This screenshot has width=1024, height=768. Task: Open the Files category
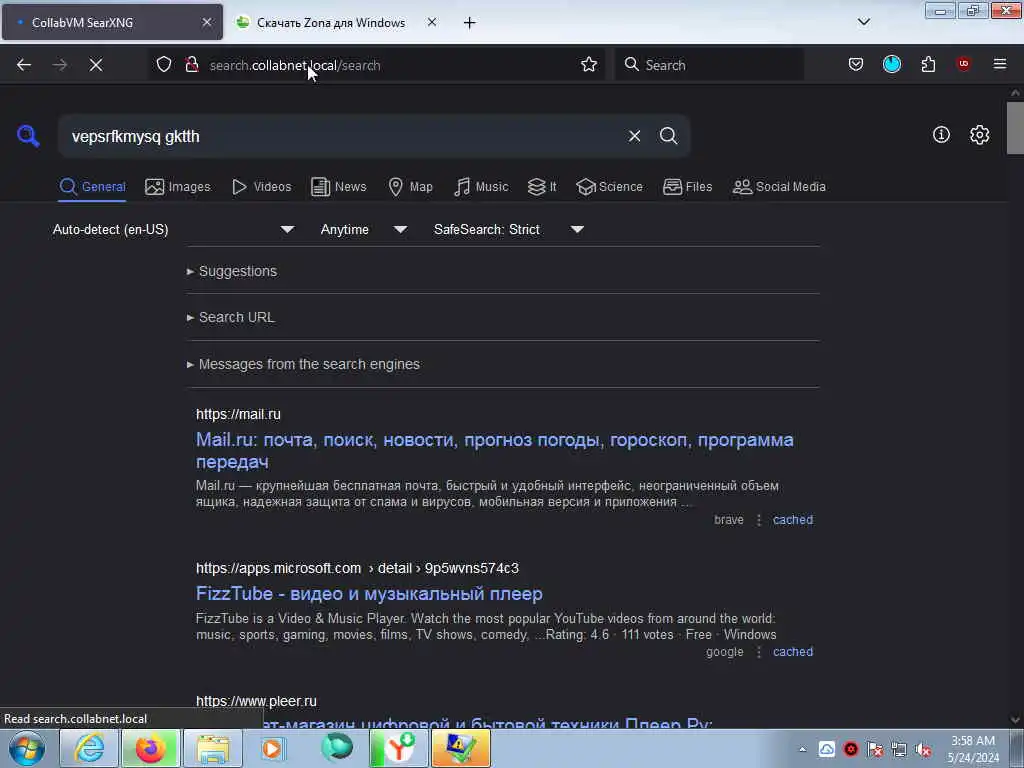[687, 187]
